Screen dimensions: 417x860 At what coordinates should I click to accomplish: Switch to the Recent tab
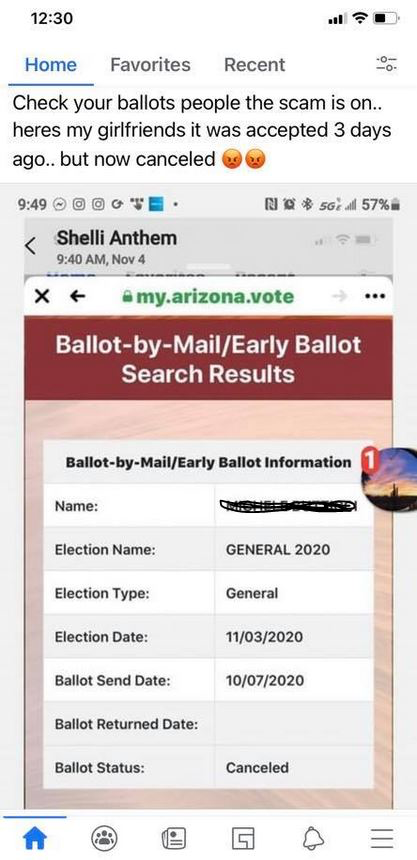pos(255,65)
